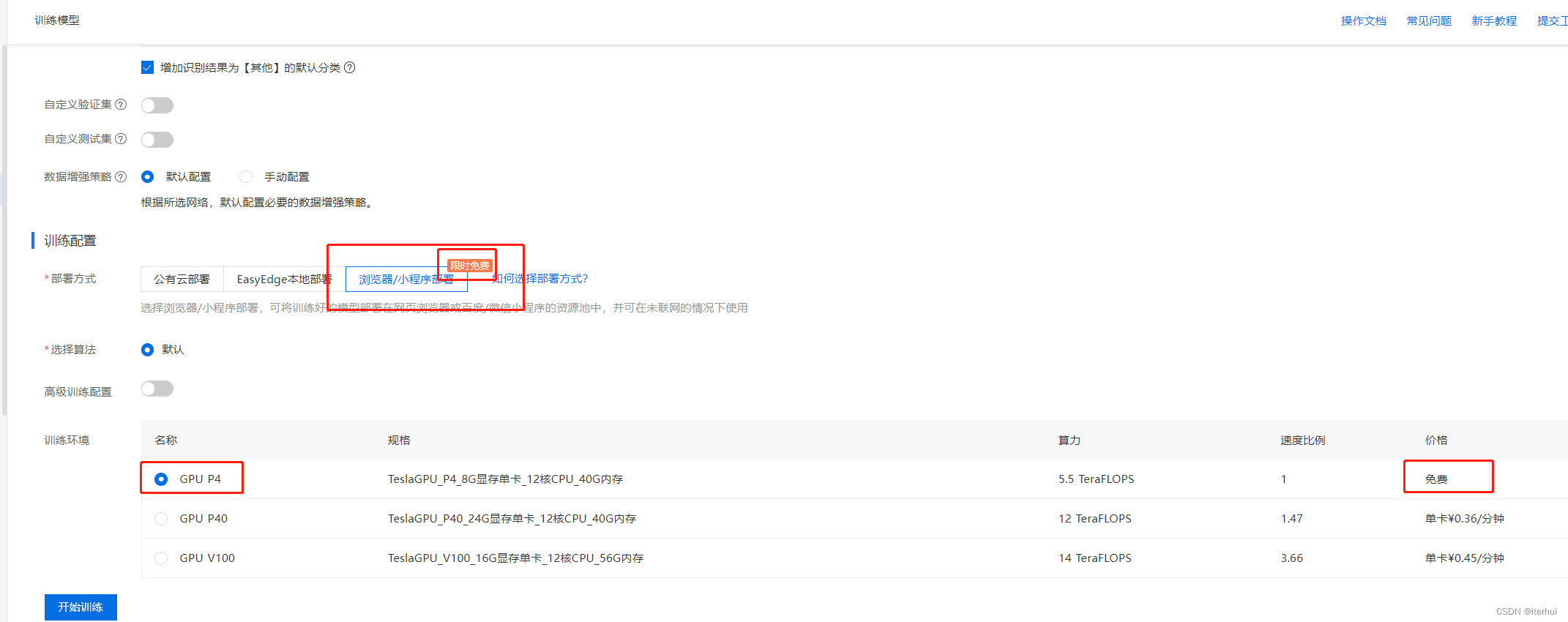This screenshot has width=1568, height=622.
Task: Click the 规格 column header
Action: click(399, 441)
